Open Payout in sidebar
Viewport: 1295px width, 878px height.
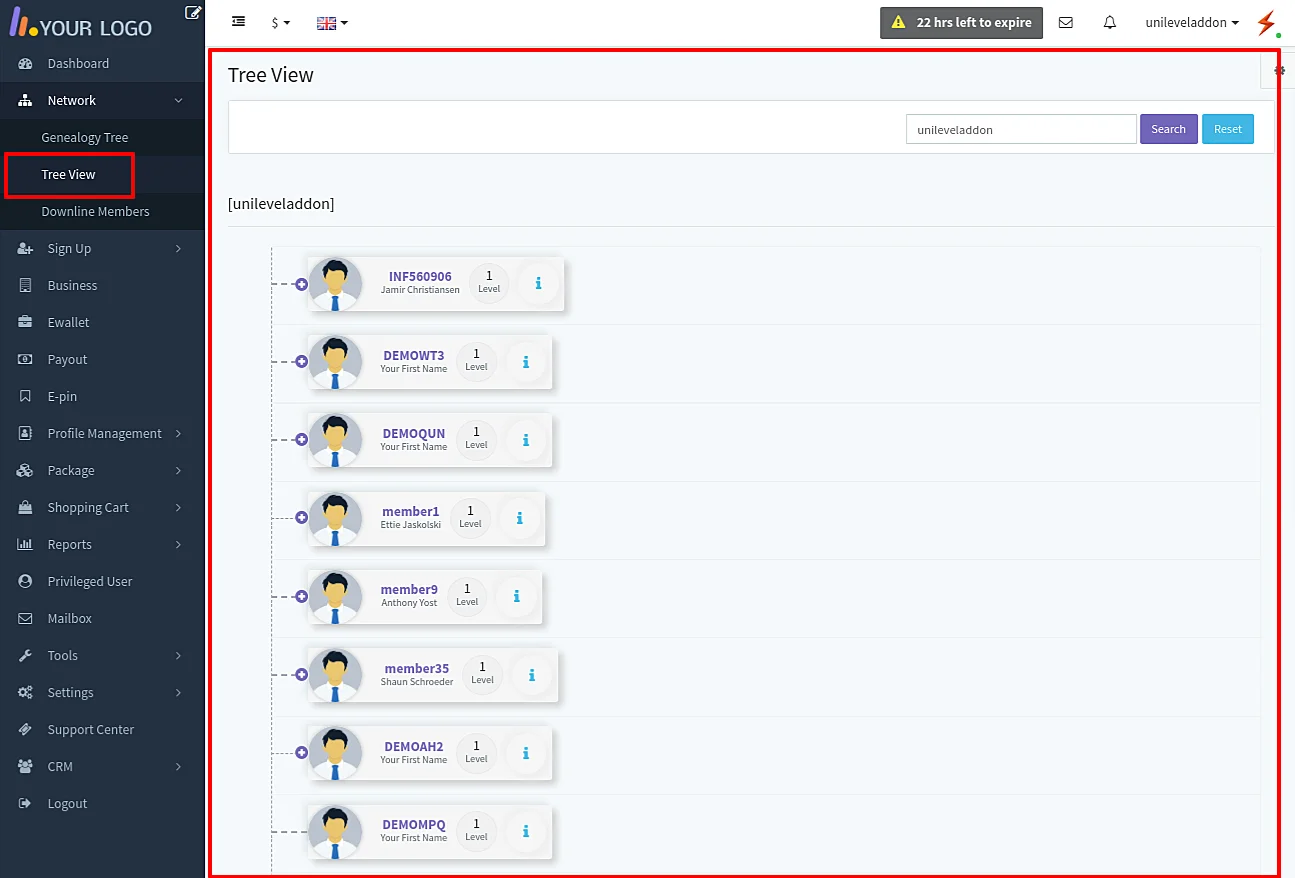(x=102, y=359)
